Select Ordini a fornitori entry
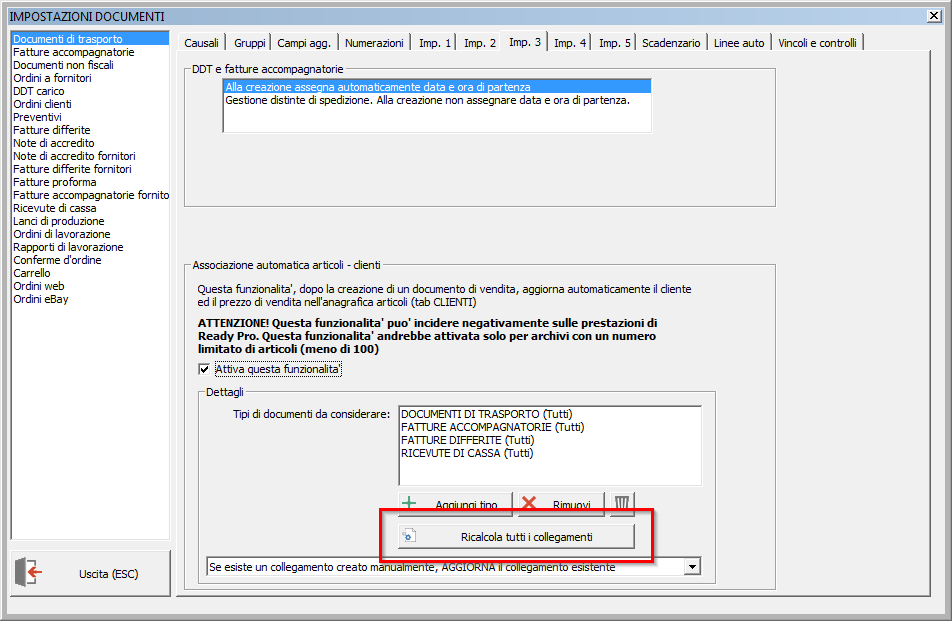The width and height of the screenshot is (952, 621). point(90,78)
